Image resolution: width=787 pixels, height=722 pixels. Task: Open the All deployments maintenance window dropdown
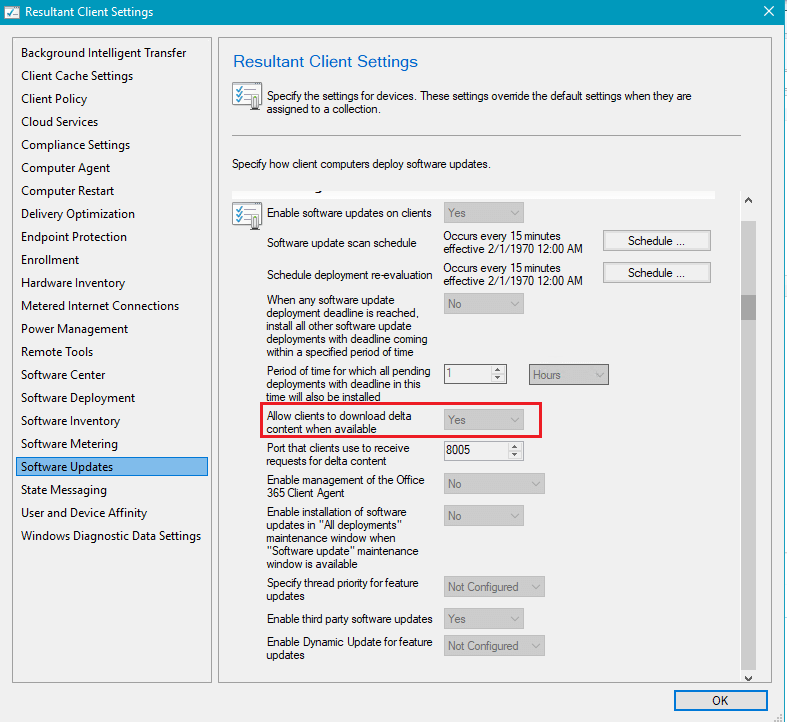pyautogui.click(x=483, y=516)
